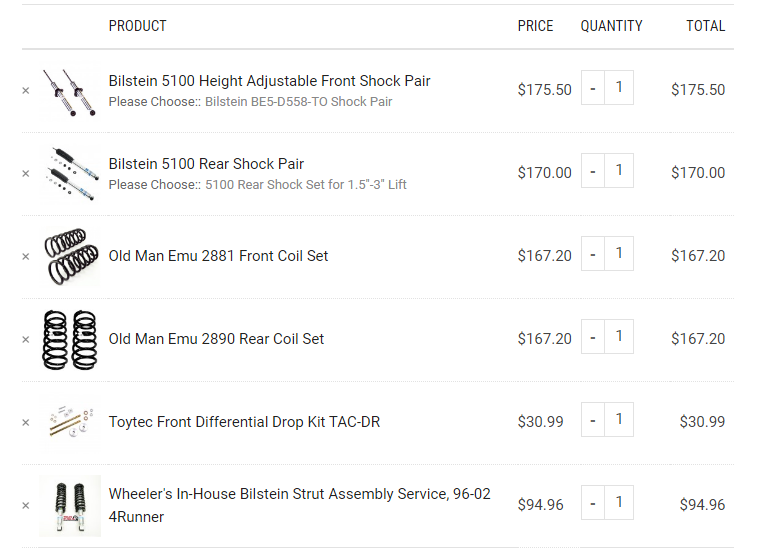The image size is (759, 560).
Task: Remove Bilstein 5100 Rear Shock Pair item
Action: coord(26,173)
